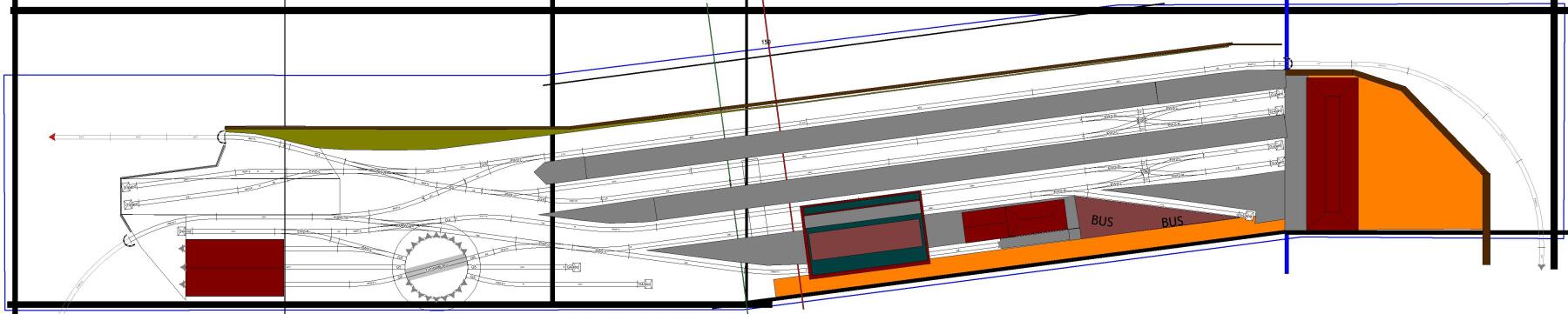Click the right BUS label
This screenshot has width=1568, height=314.
[x=1172, y=222]
